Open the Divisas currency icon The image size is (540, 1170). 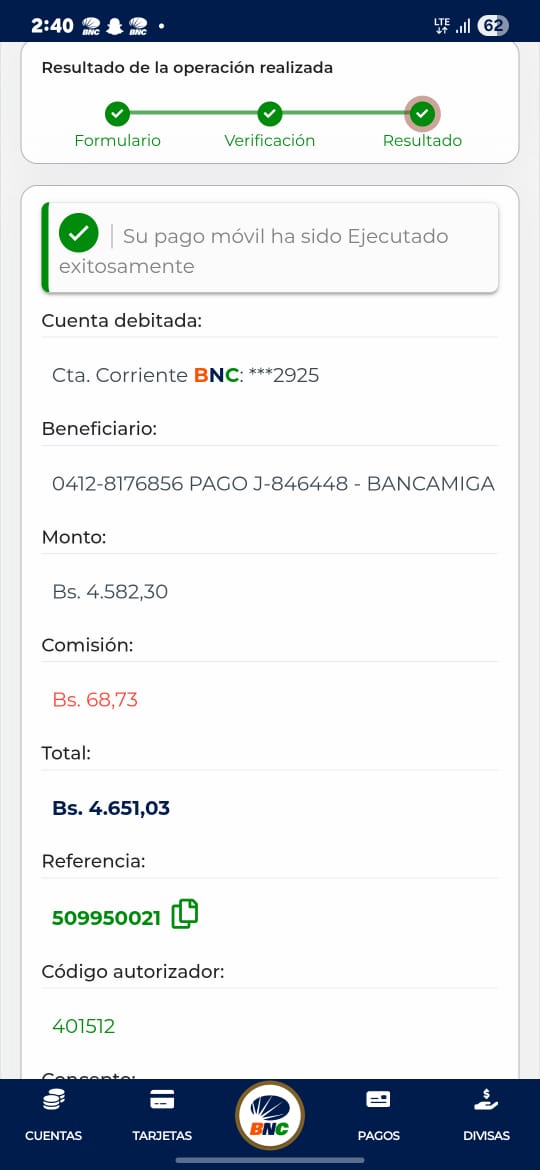(486, 1099)
